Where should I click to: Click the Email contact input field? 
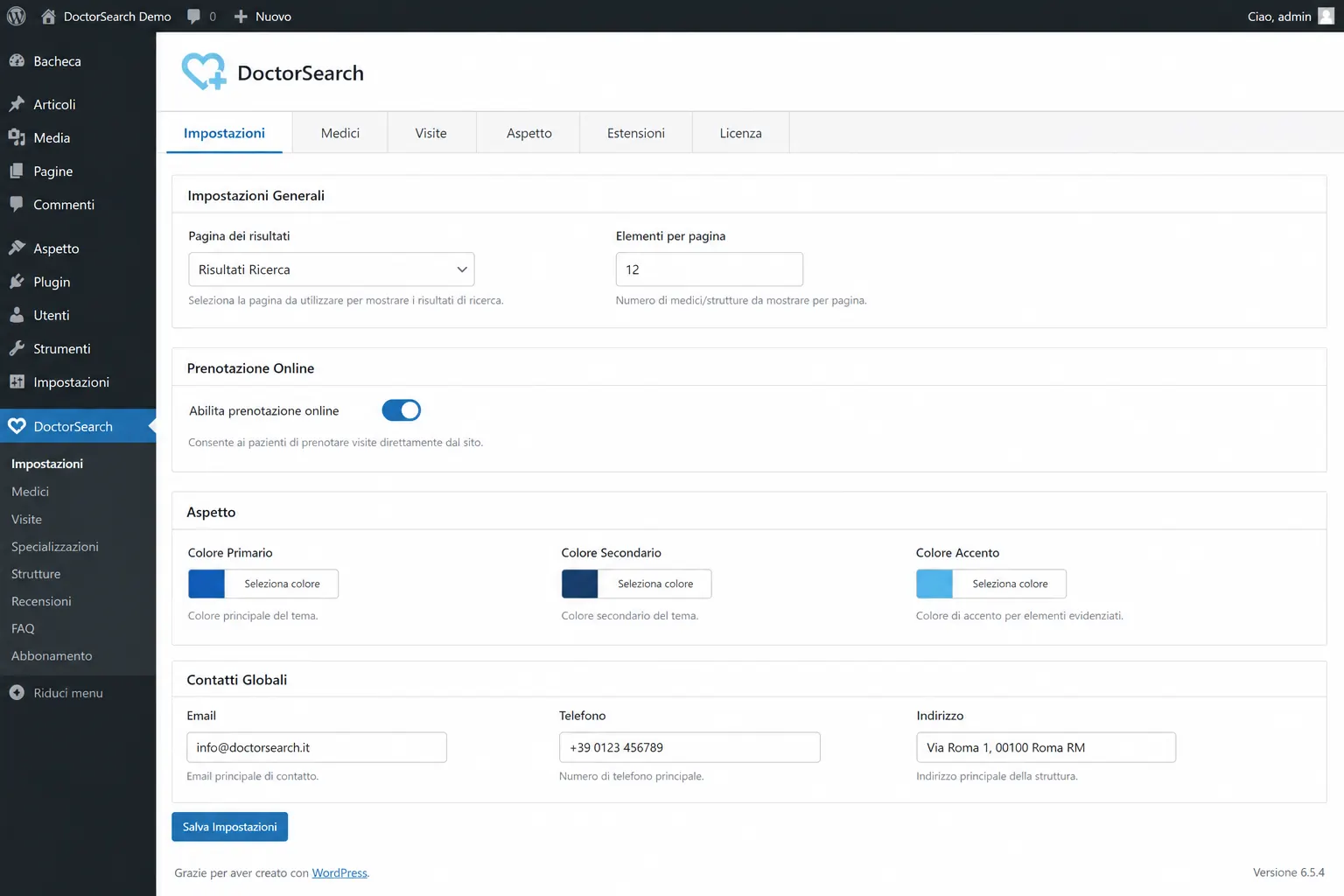coord(317,747)
